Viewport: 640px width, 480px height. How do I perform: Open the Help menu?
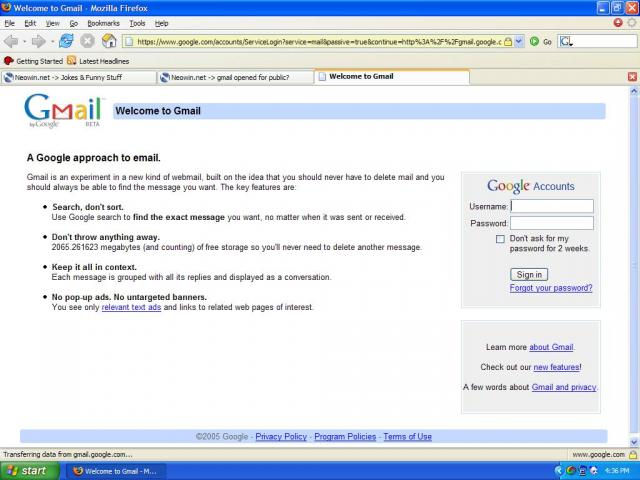coord(161,23)
